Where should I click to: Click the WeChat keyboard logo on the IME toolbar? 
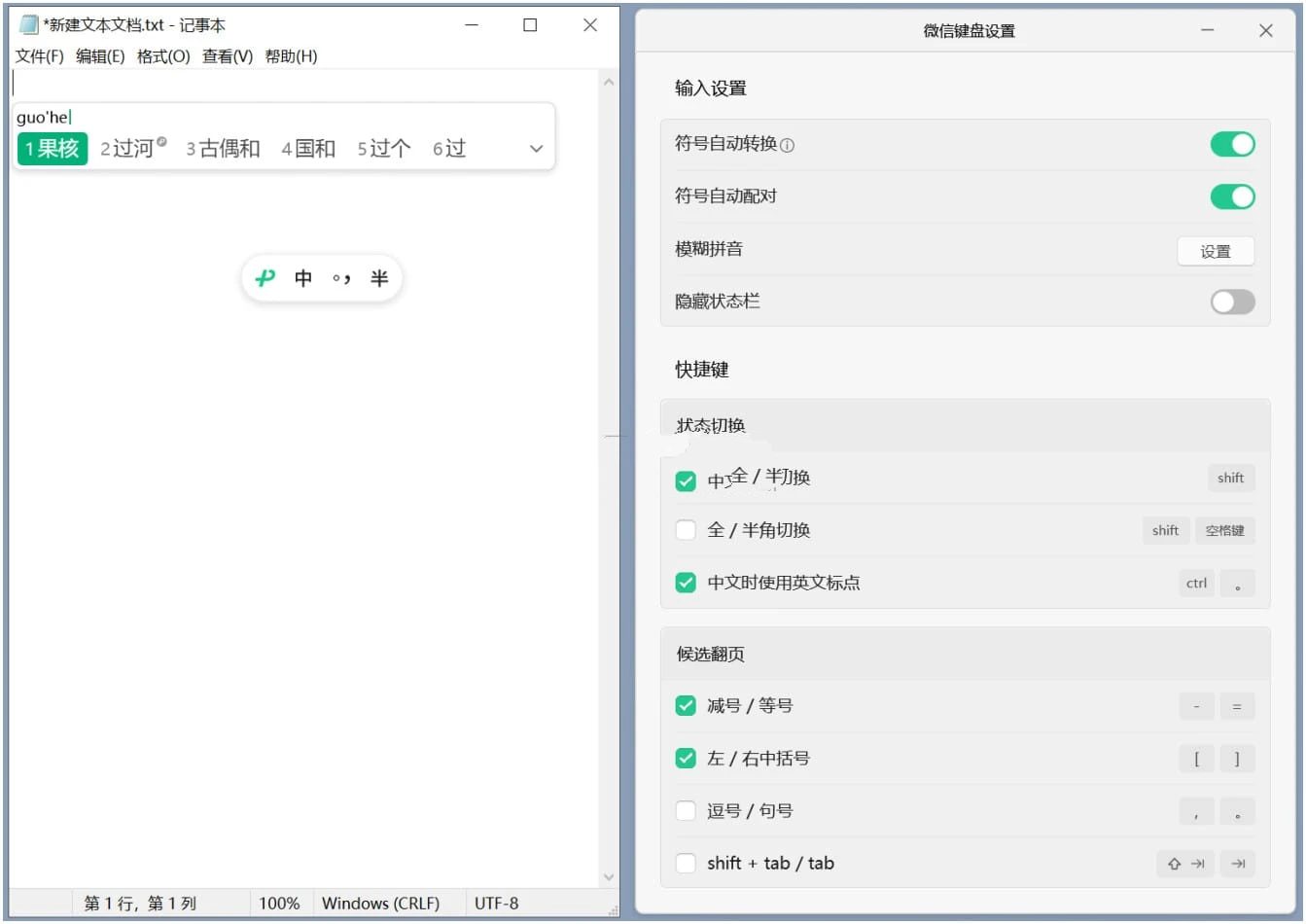265,277
